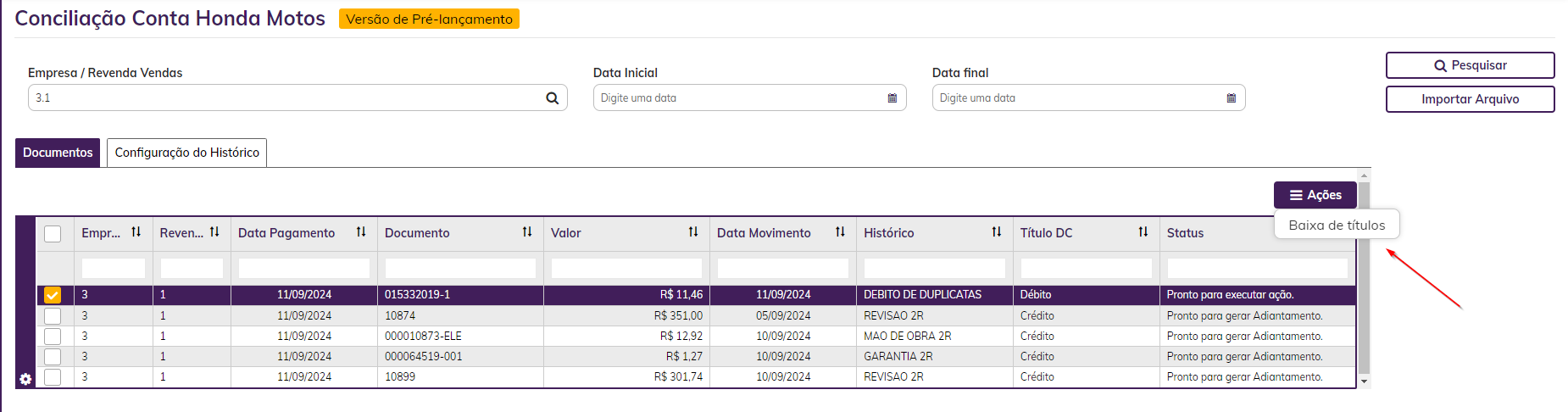Sort by the Data Movimento column arrows
The height and width of the screenshot is (412, 1568).
840,232
